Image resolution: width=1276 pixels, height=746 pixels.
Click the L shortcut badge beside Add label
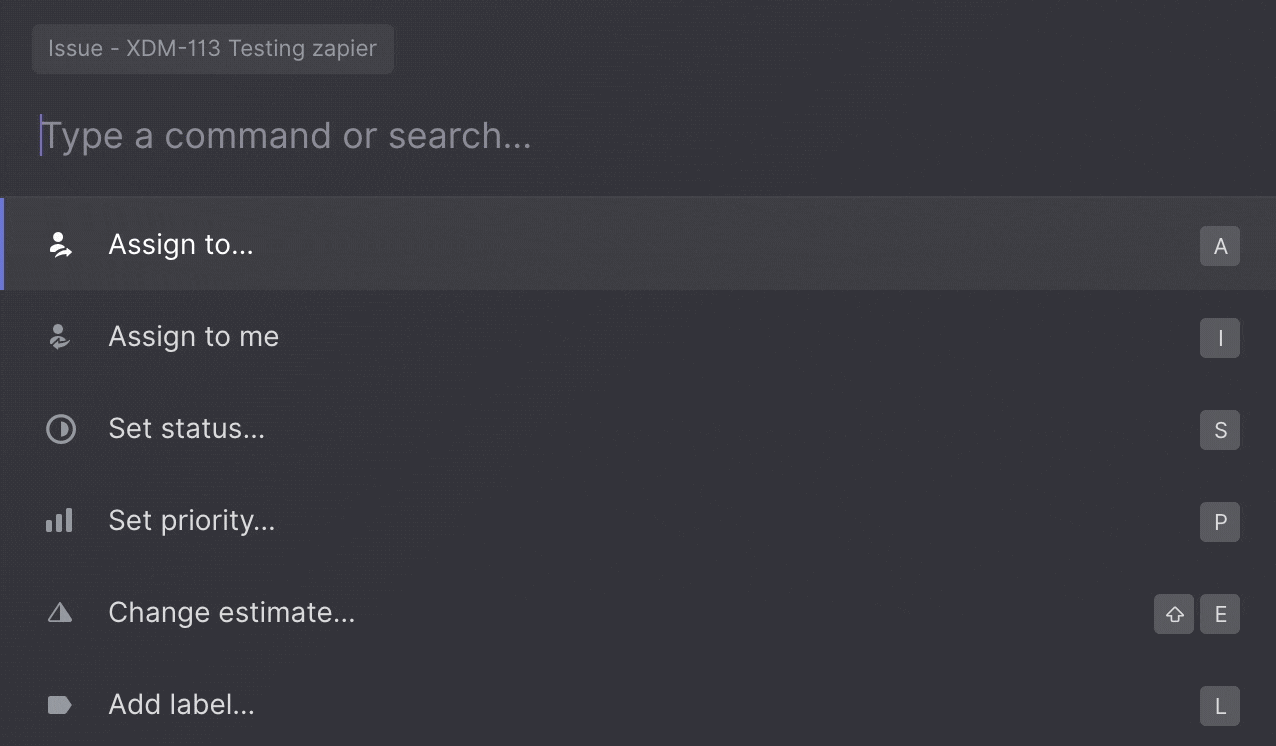[x=1219, y=706]
